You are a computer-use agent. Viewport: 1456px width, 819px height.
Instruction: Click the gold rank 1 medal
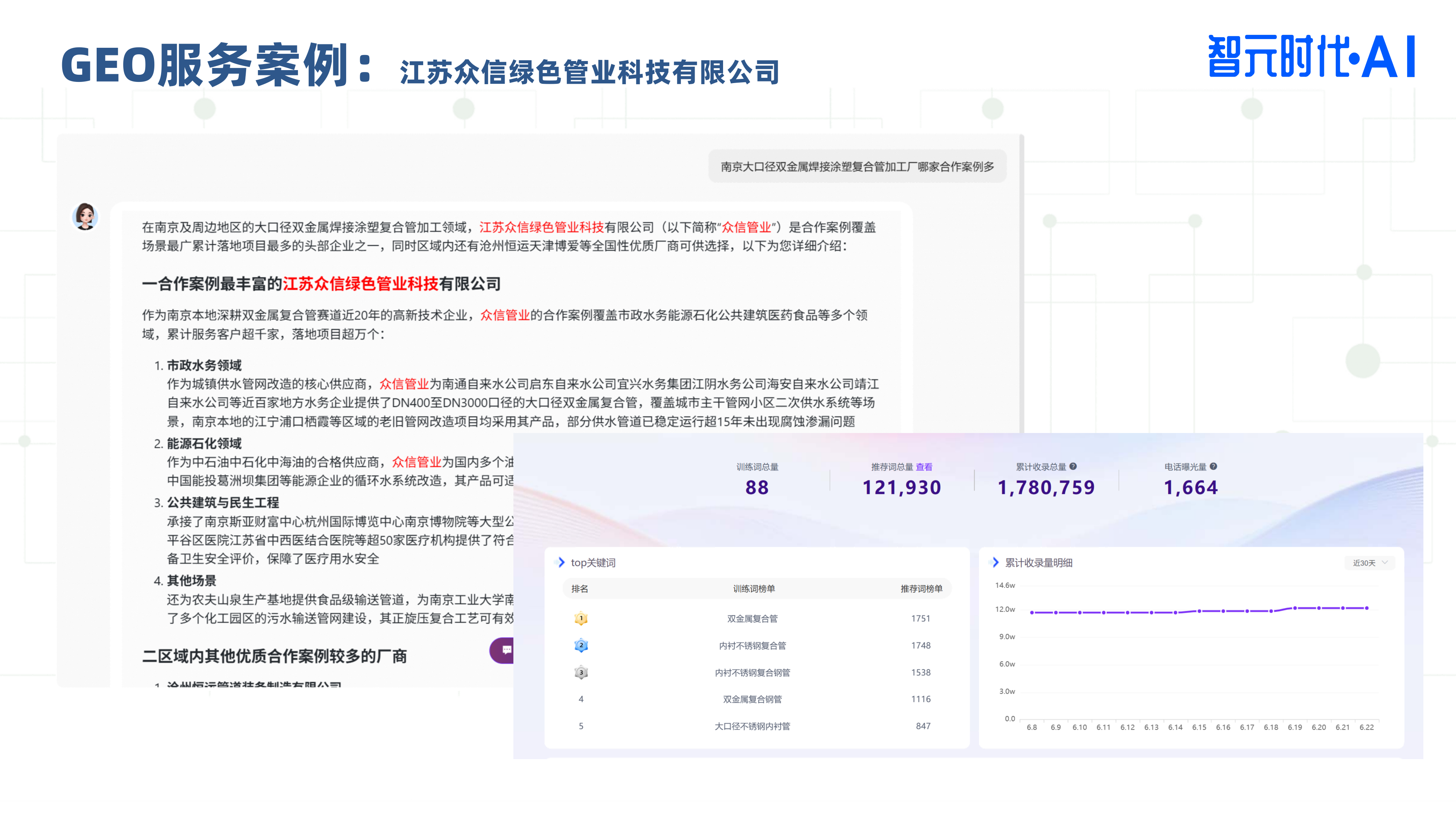[581, 618]
